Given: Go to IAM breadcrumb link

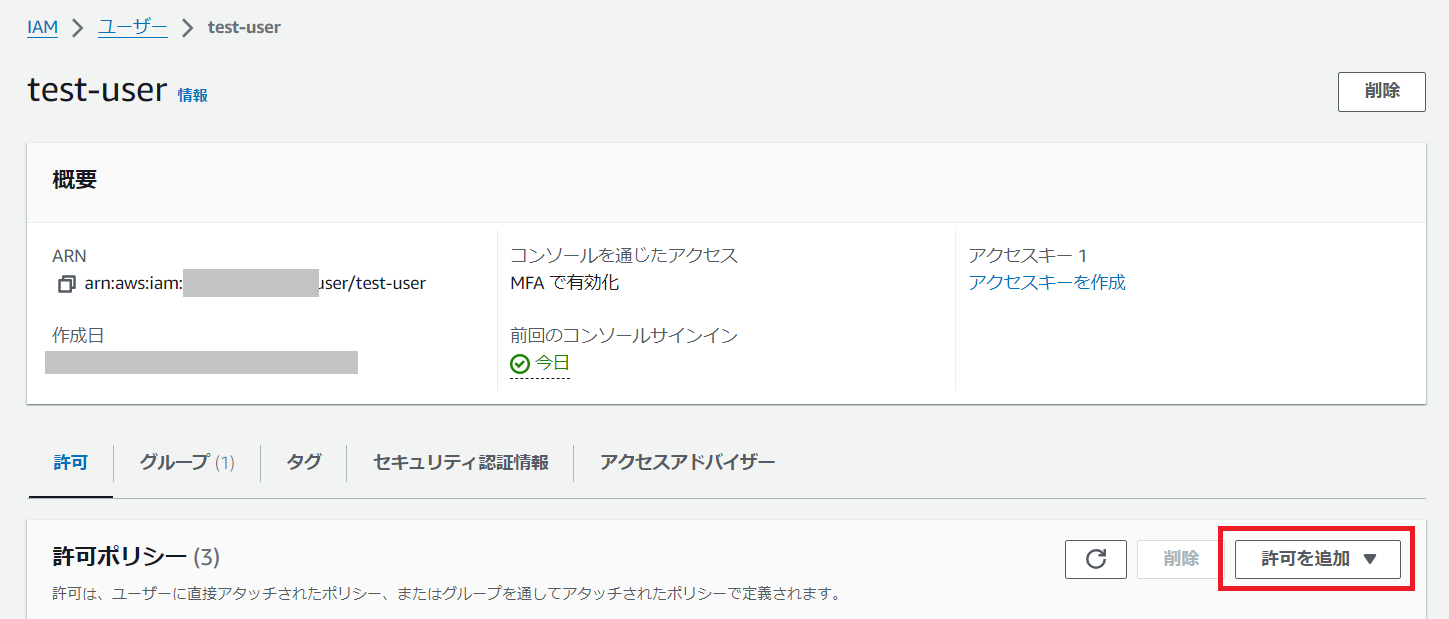Looking at the screenshot, I should coord(42,28).
